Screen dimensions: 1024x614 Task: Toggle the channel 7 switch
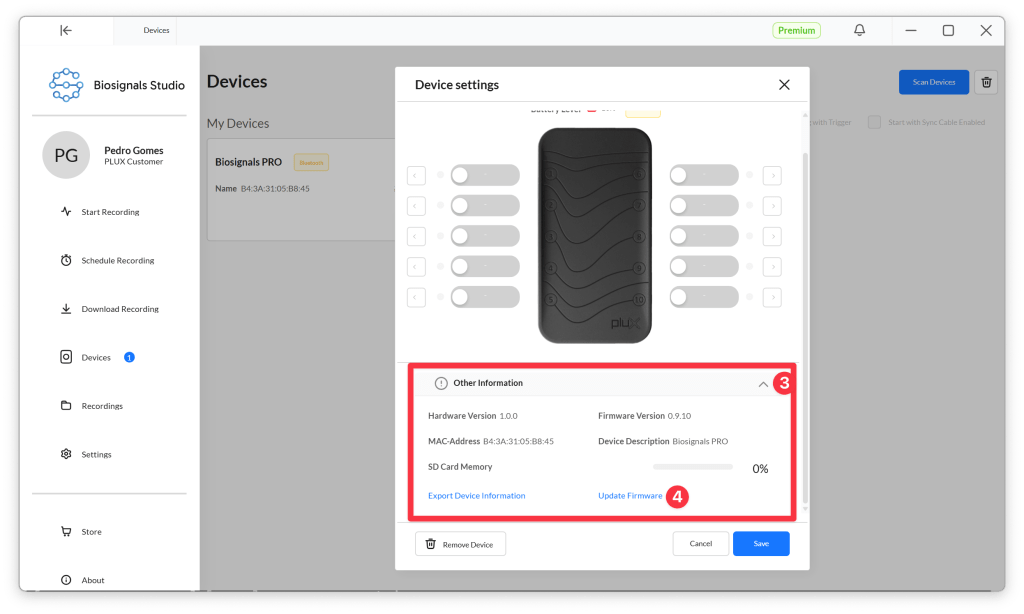click(x=704, y=206)
